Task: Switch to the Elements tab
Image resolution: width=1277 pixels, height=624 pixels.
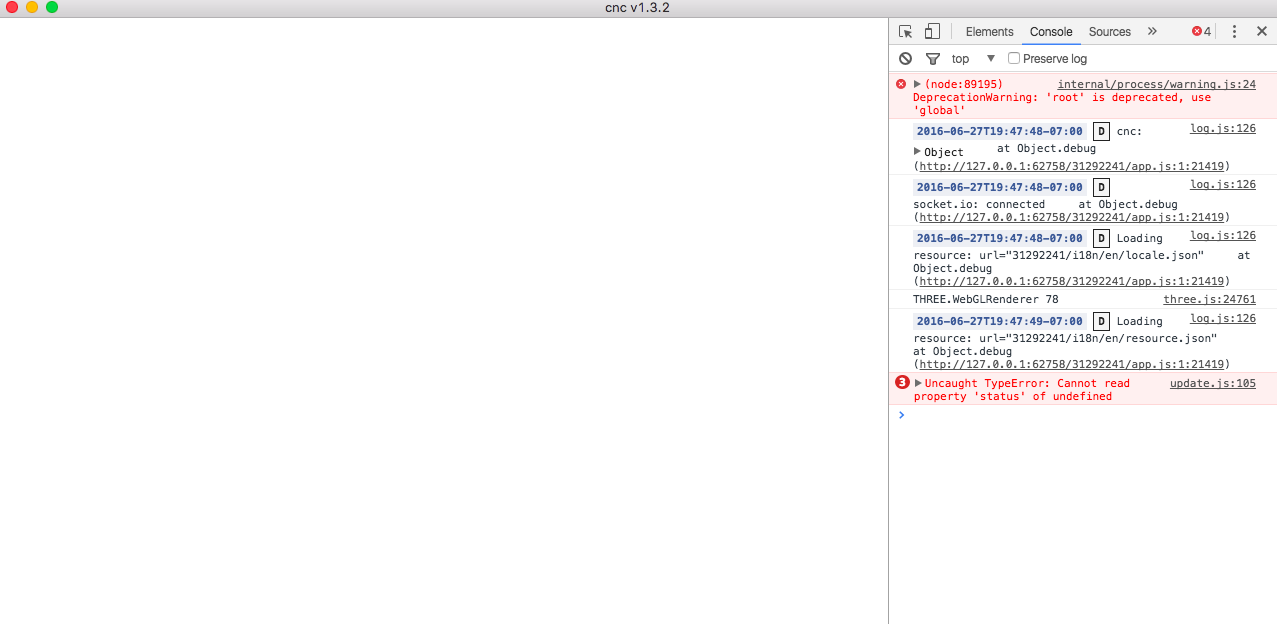Action: tap(989, 32)
